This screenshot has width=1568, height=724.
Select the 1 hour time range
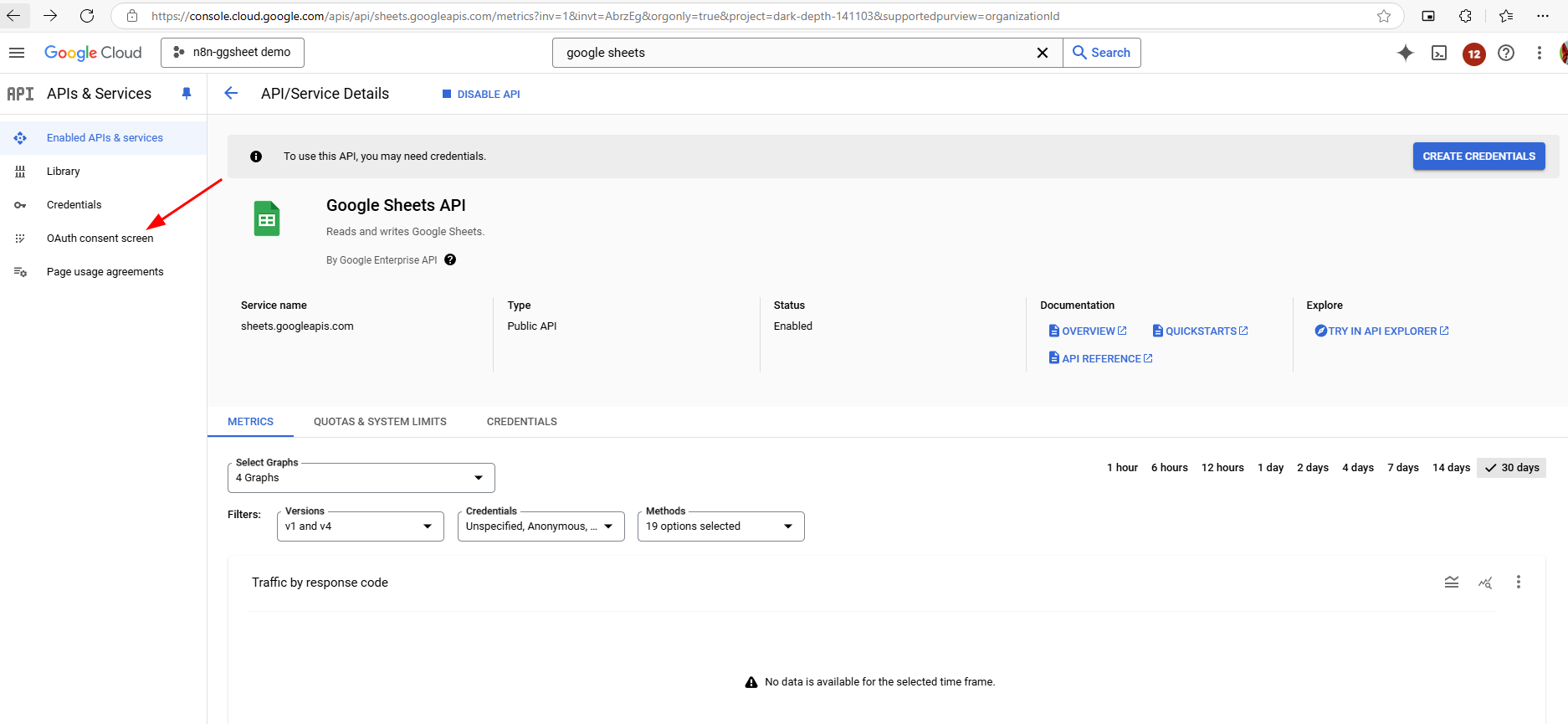tap(1122, 468)
